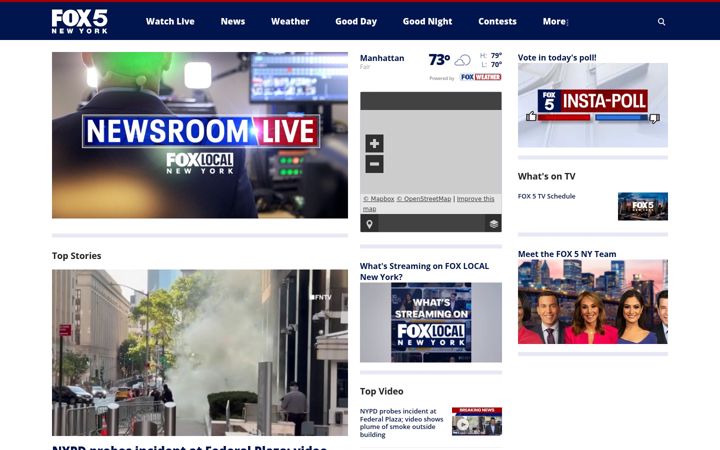Open the Contests menu item
The image size is (720, 450).
coord(497,22)
